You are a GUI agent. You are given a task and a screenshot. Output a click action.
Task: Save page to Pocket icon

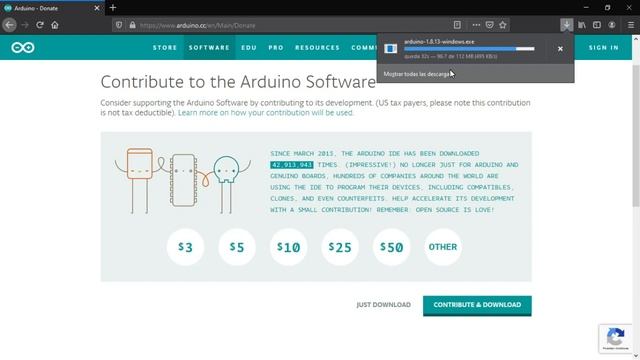coord(489,25)
